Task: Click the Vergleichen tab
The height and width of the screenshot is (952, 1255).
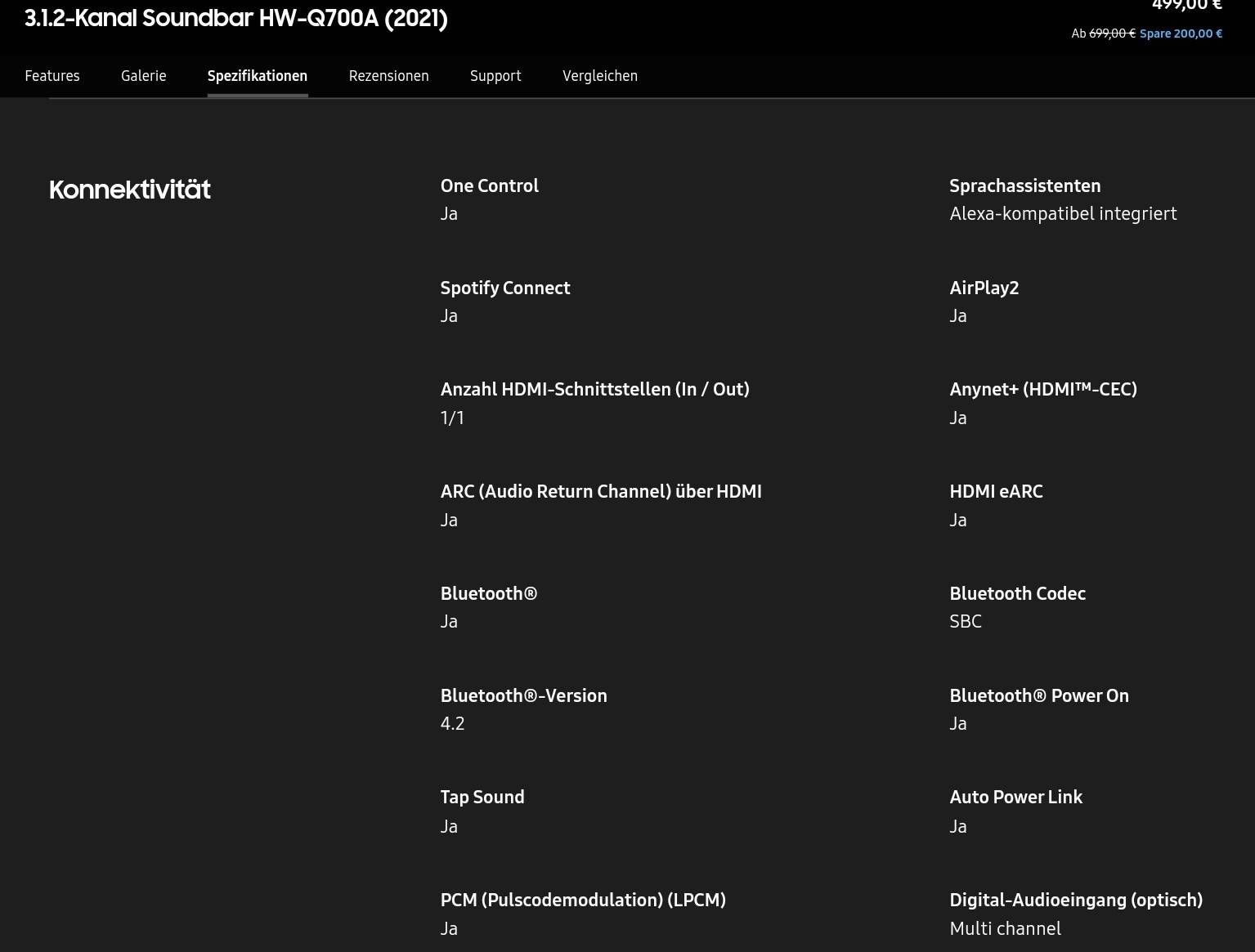Action: (x=599, y=76)
